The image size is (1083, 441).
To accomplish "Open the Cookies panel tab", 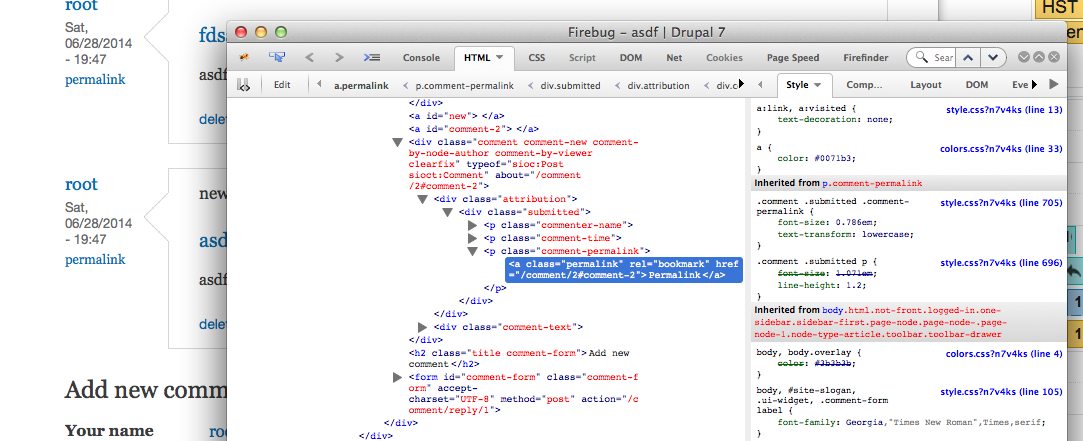I will [x=725, y=58].
